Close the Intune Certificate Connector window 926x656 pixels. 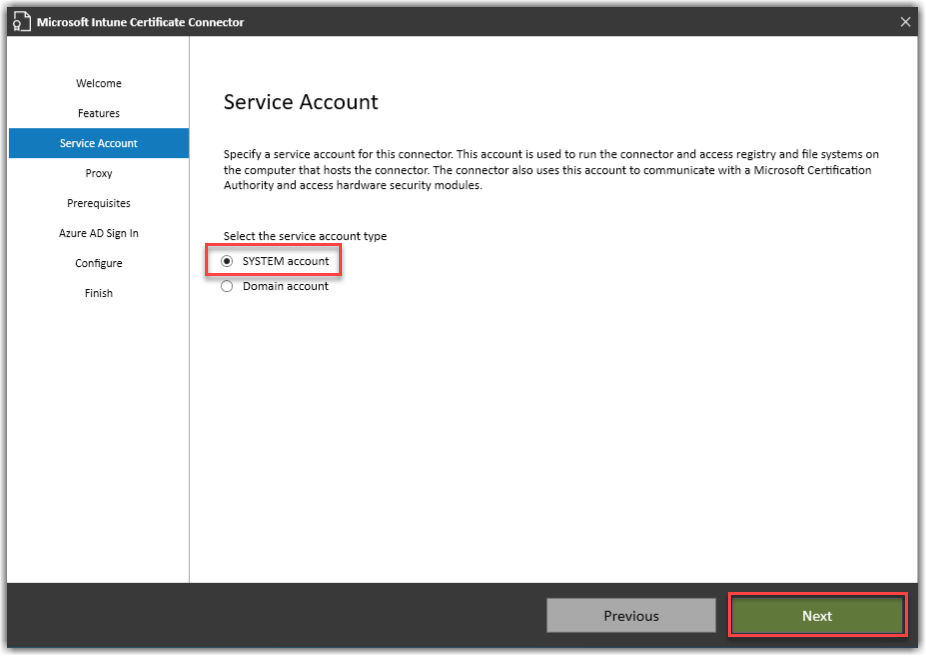point(905,22)
